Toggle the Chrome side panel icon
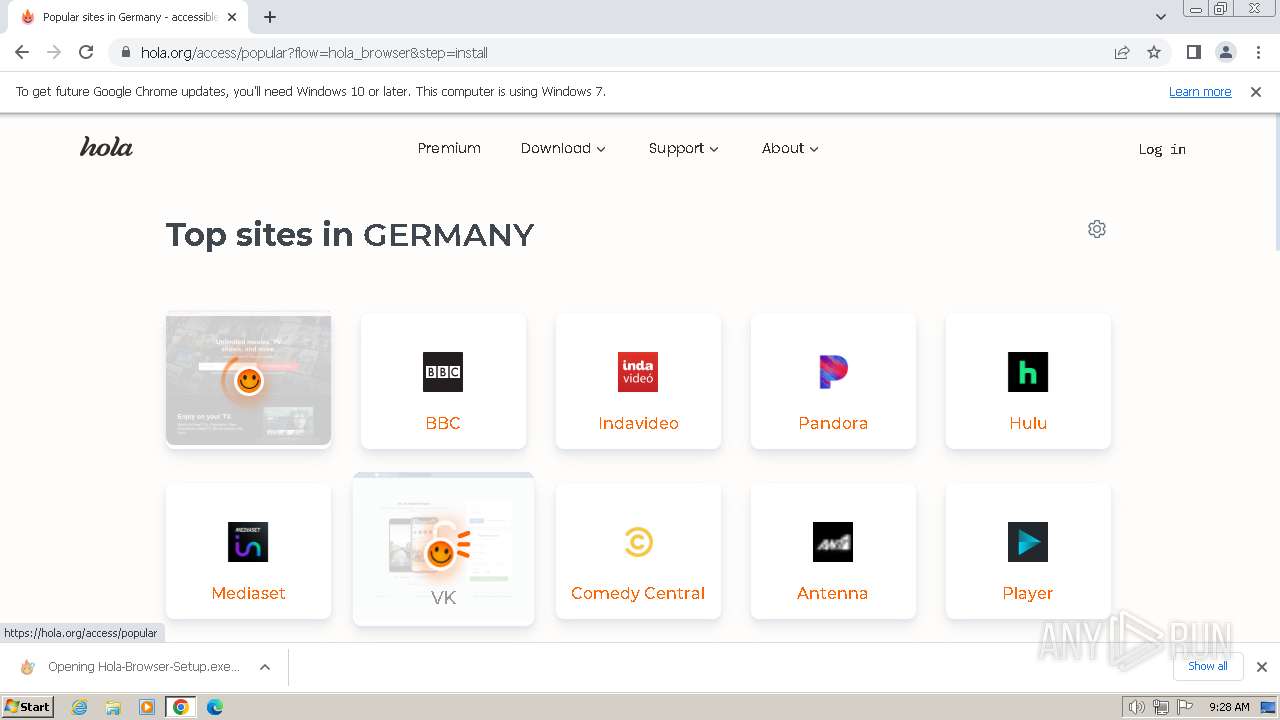The height and width of the screenshot is (720, 1280). pyautogui.click(x=1193, y=52)
